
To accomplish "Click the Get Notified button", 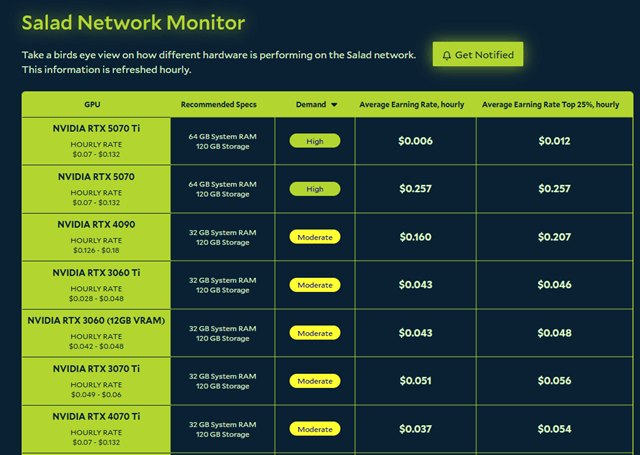I will coord(478,54).
